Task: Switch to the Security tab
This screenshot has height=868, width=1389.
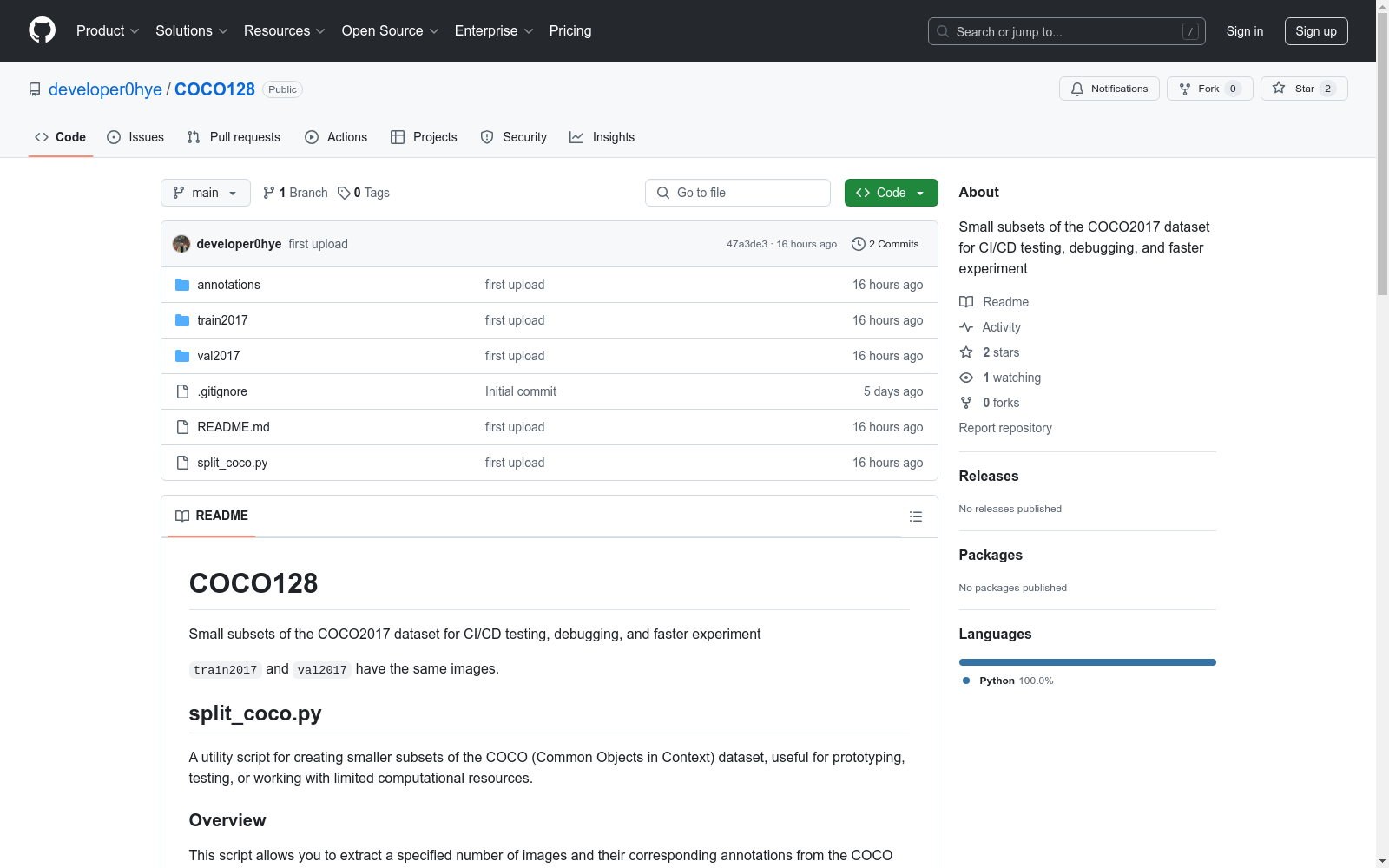Action: (x=514, y=137)
